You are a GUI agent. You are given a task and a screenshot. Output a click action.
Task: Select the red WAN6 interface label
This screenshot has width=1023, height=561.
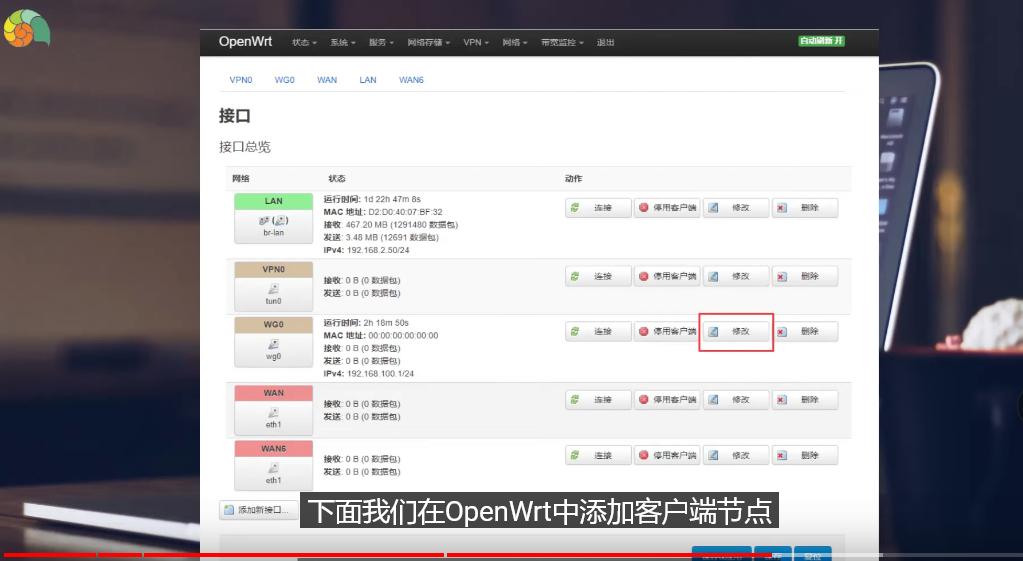pyautogui.click(x=273, y=448)
